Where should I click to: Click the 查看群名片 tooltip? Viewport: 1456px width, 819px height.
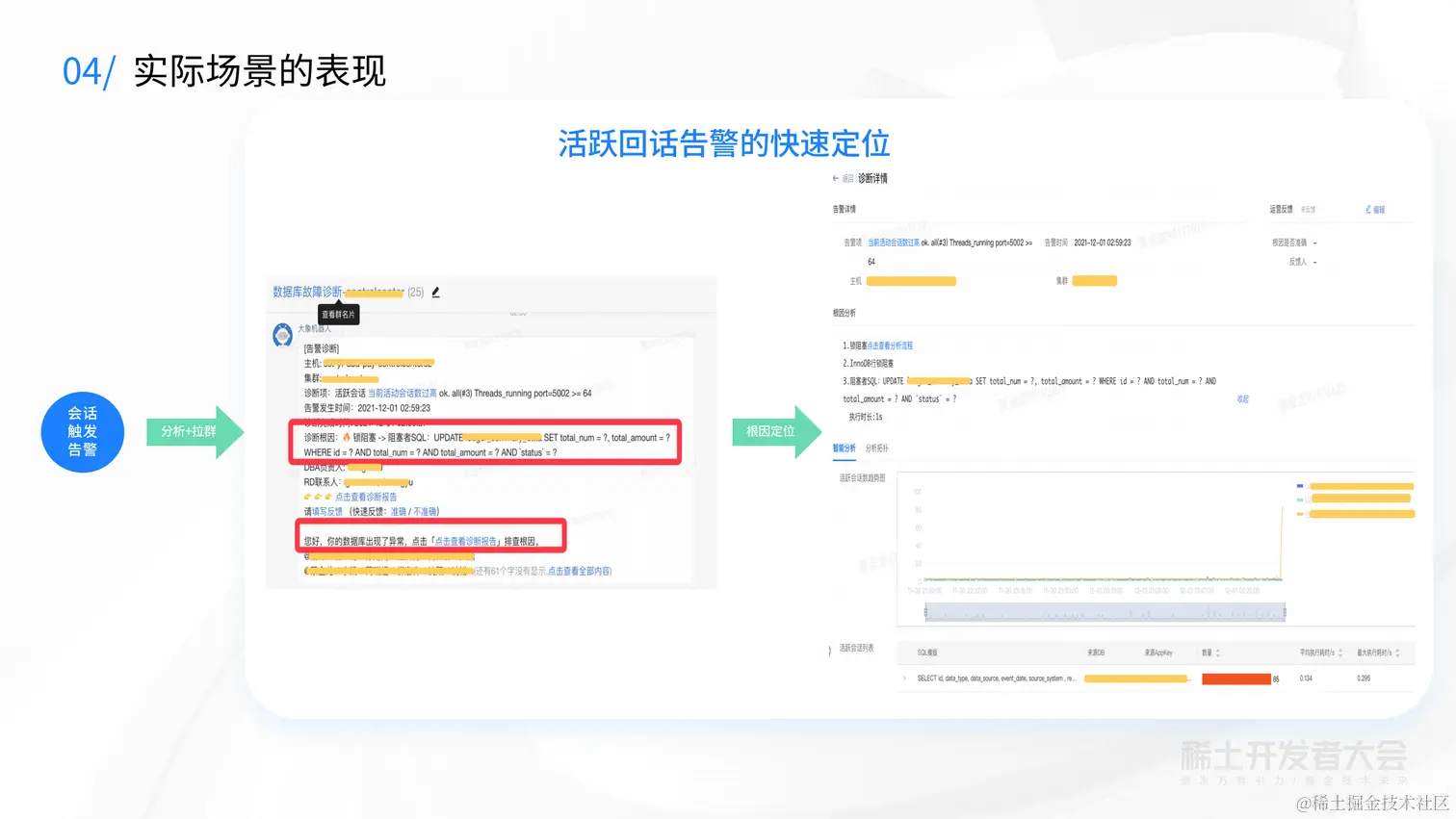(x=338, y=315)
